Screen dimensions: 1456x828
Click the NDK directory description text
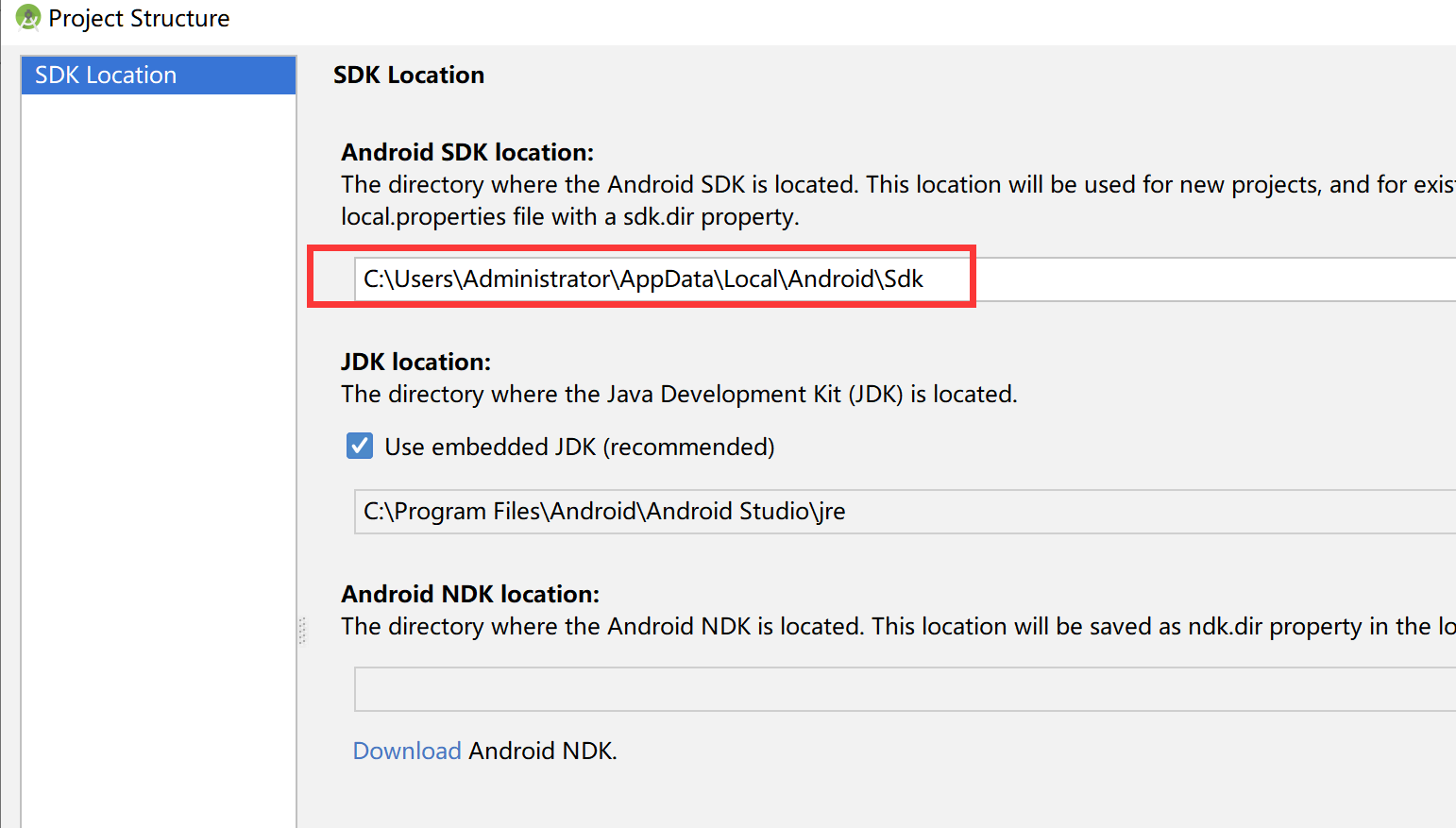coord(898,626)
